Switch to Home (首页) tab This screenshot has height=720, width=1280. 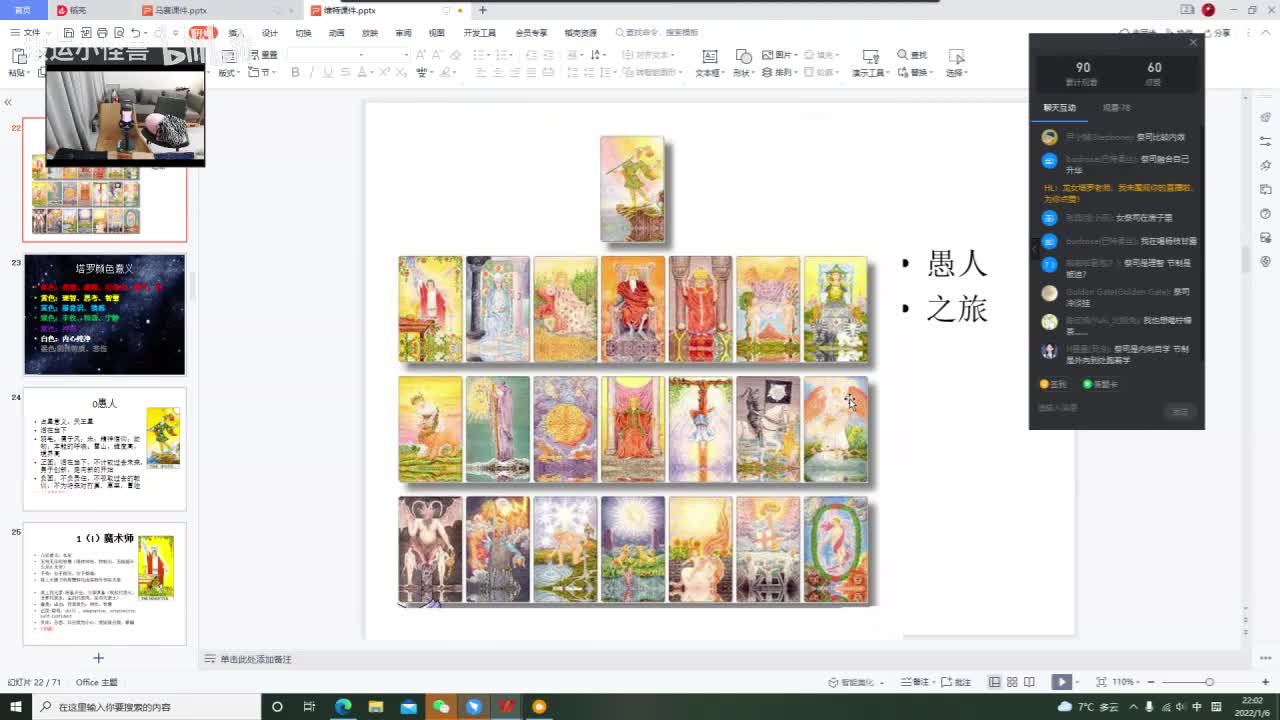(22, 10)
